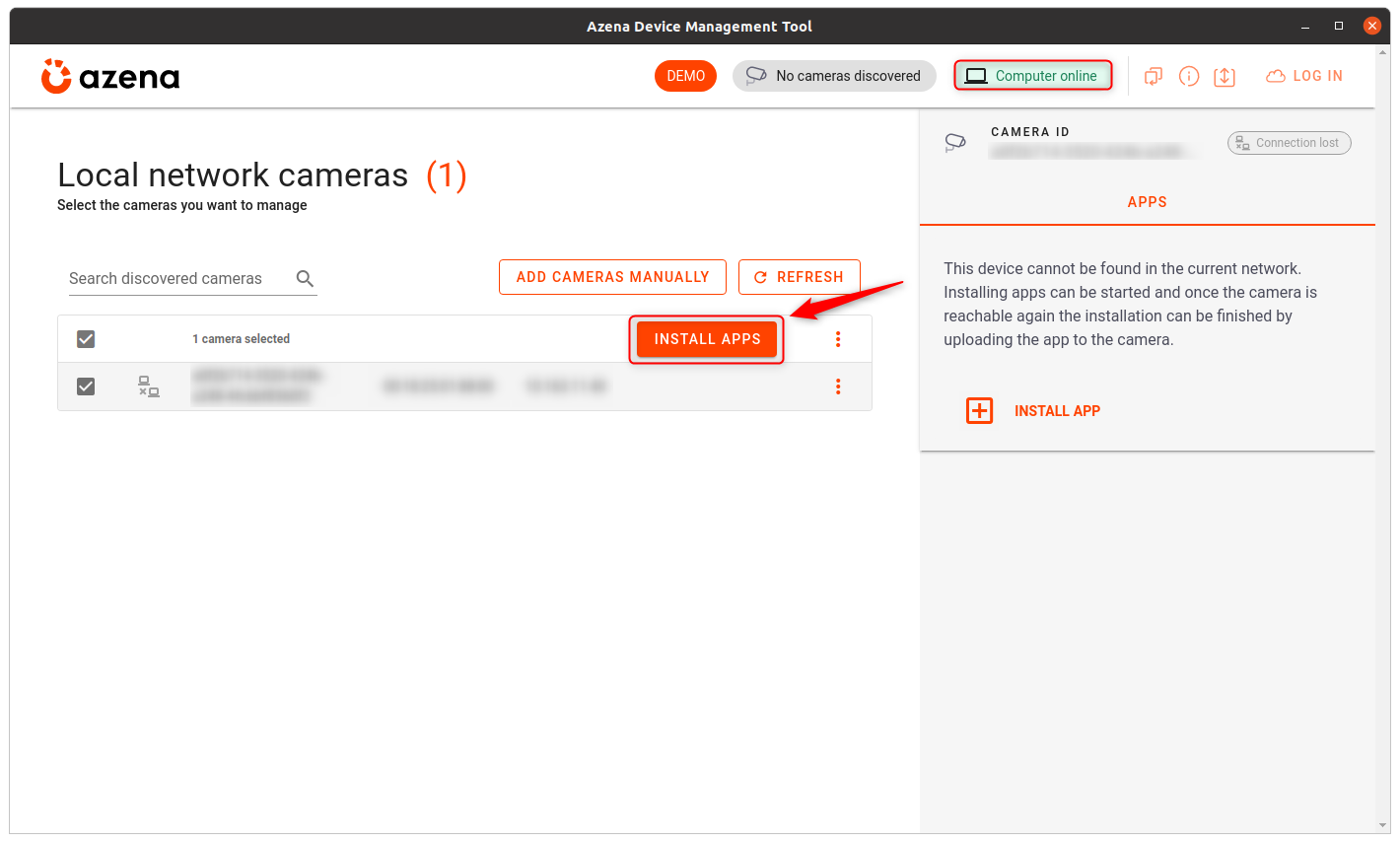The image size is (1400, 843).
Task: Click the upload file icon in header
Action: click(x=1225, y=76)
